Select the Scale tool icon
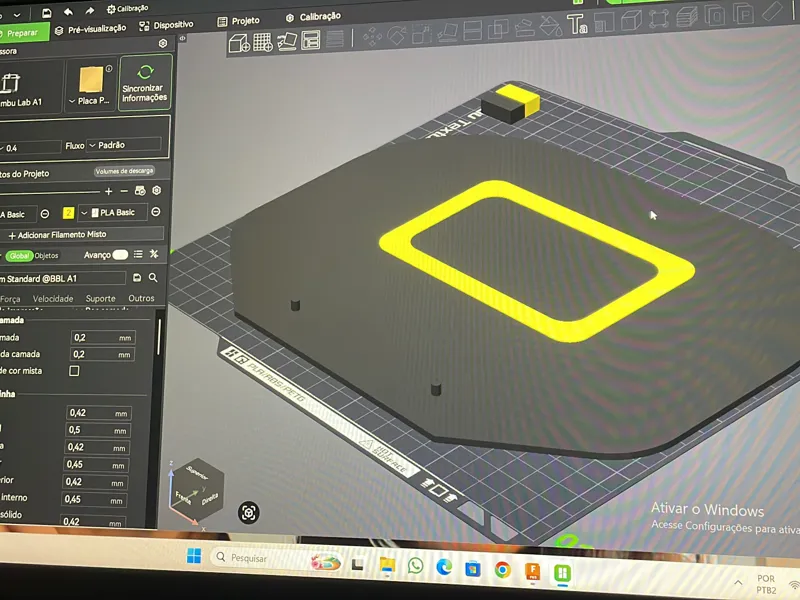 (422, 34)
